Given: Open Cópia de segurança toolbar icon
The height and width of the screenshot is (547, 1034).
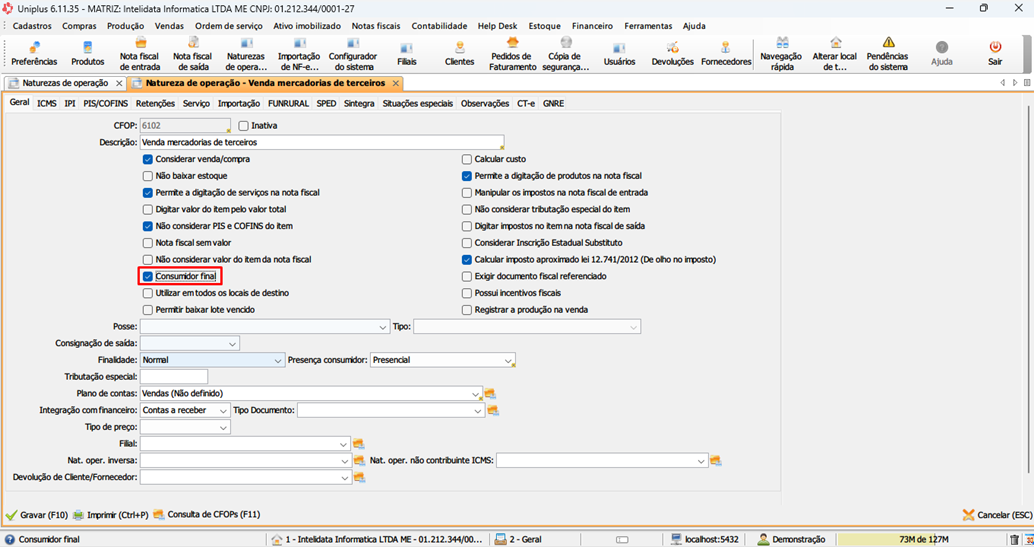Looking at the screenshot, I should [x=565, y=54].
